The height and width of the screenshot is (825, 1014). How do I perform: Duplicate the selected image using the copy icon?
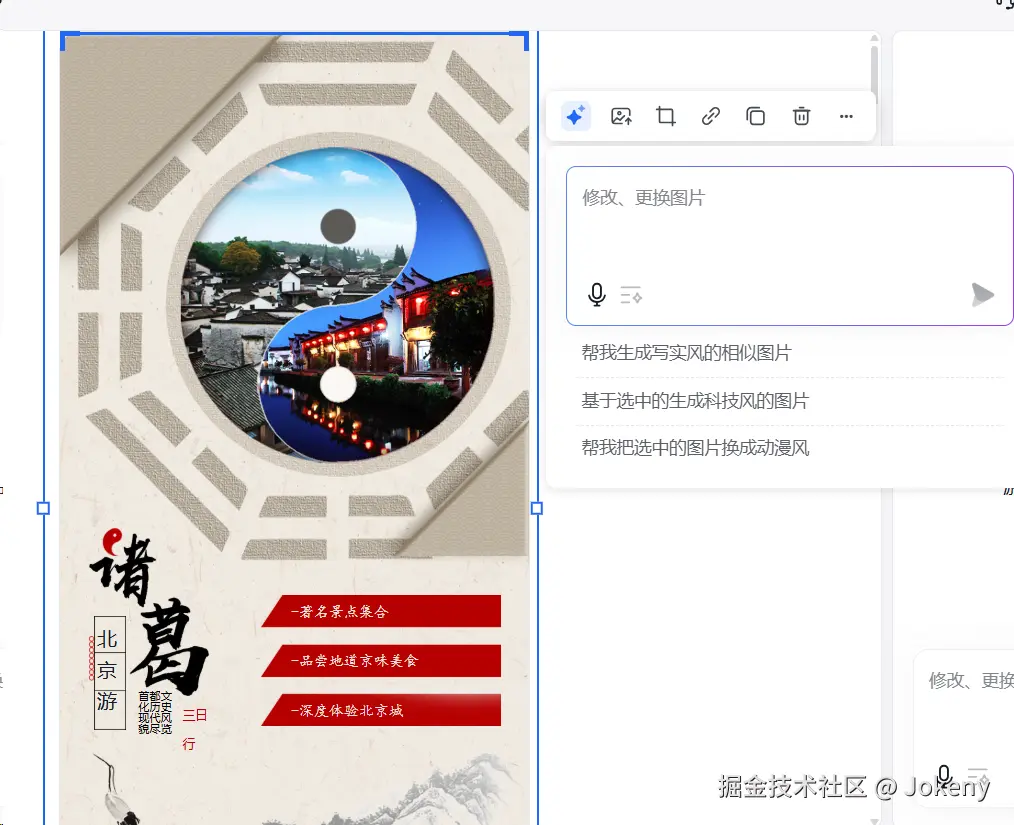click(755, 116)
